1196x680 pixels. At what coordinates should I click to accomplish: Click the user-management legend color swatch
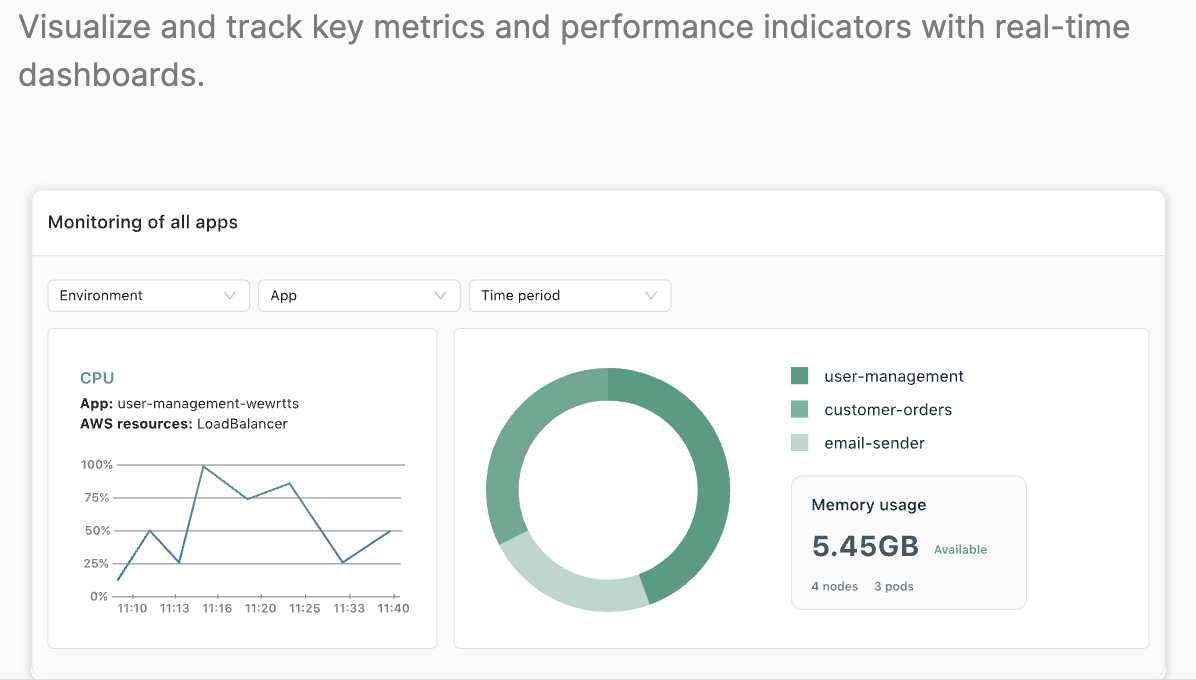coord(799,375)
